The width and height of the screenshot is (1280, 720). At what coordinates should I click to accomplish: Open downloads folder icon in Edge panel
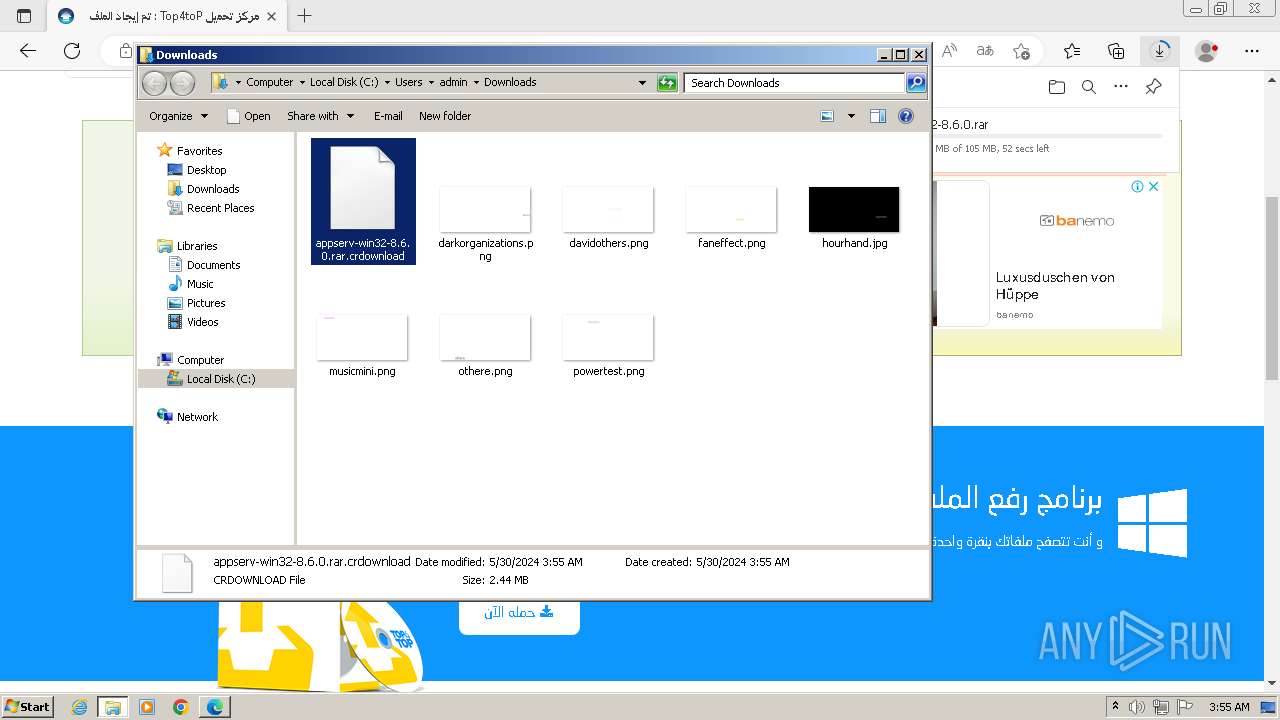tap(1057, 87)
